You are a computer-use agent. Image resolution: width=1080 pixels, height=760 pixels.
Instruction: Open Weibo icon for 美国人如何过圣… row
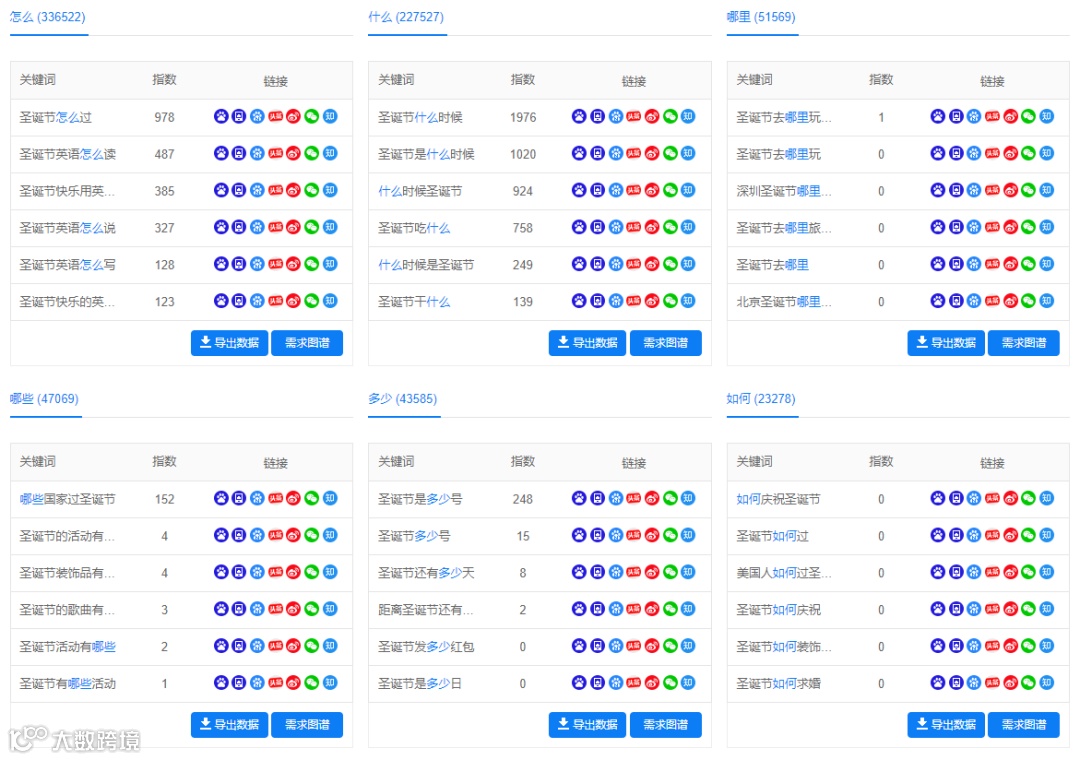click(1010, 572)
